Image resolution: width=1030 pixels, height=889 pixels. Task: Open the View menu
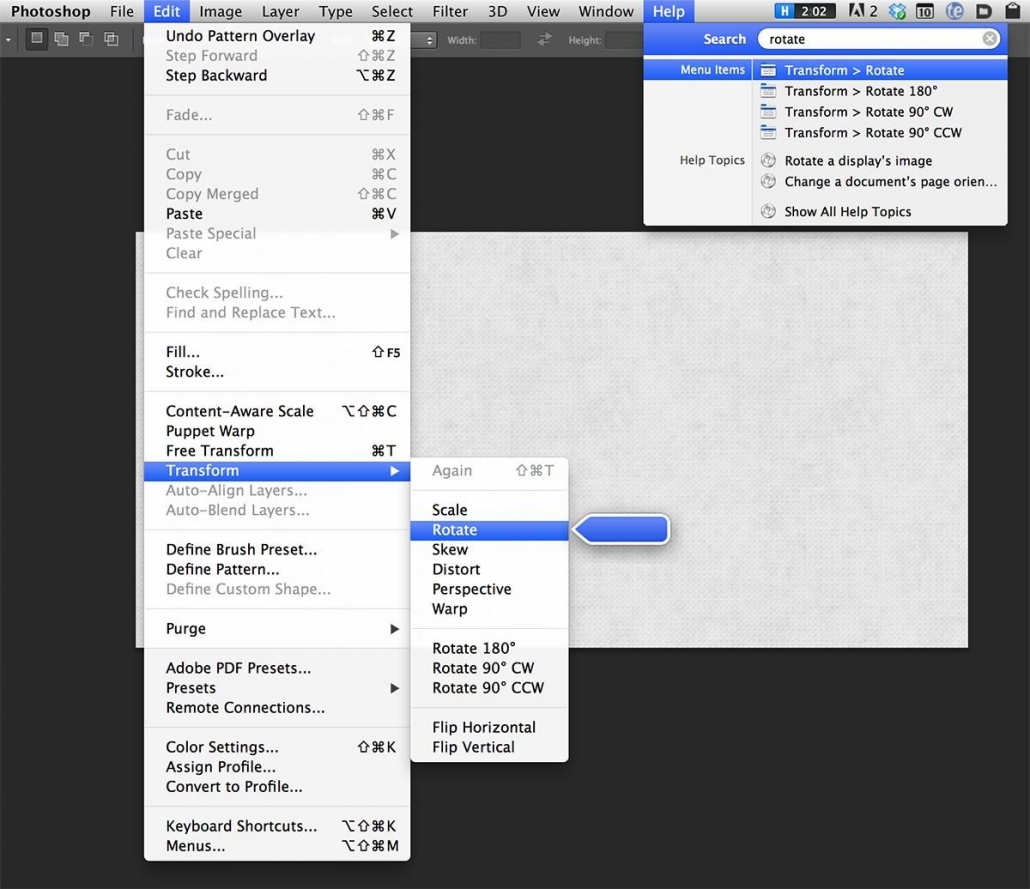coord(543,11)
